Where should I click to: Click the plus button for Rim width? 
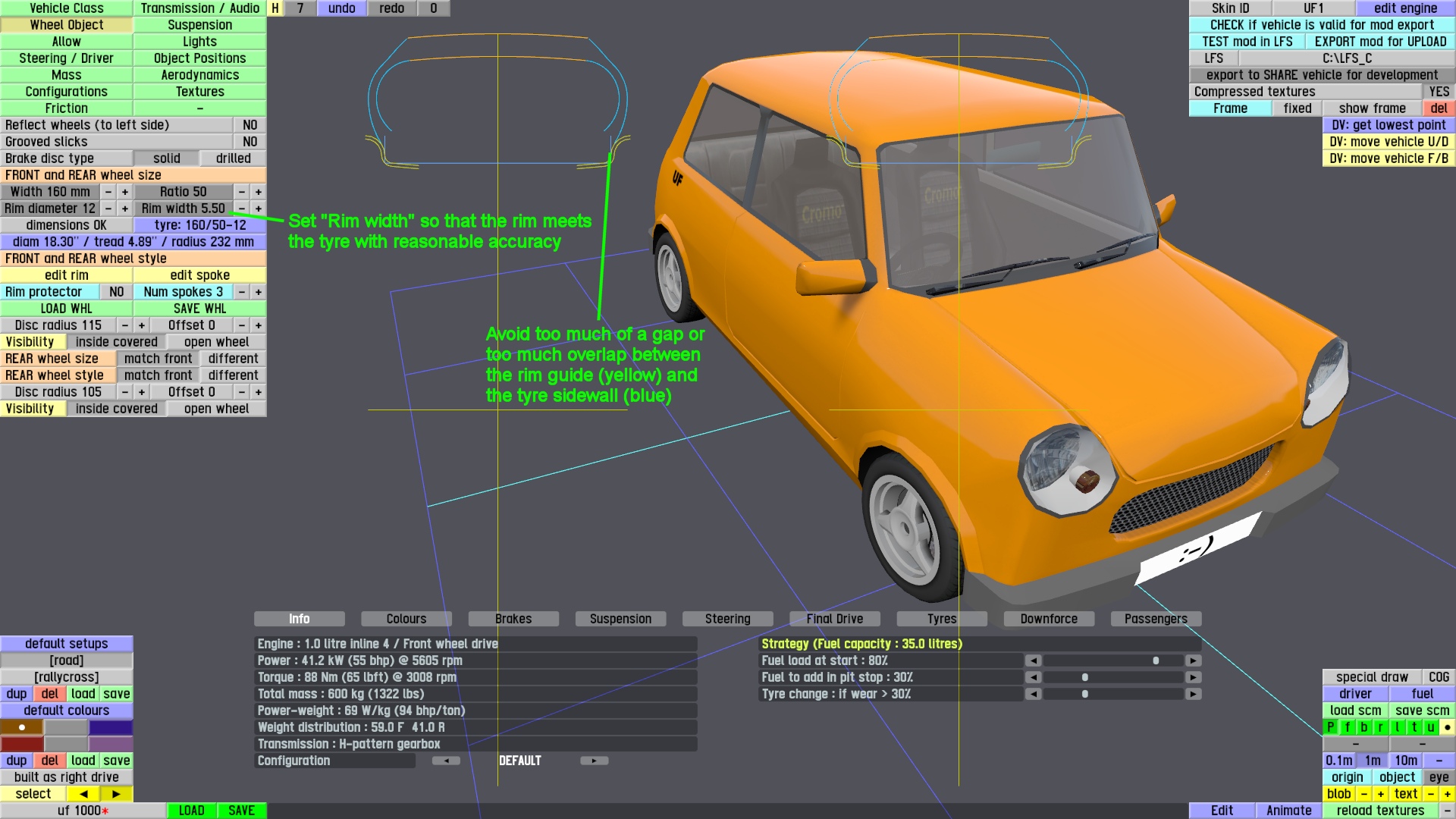click(x=259, y=209)
